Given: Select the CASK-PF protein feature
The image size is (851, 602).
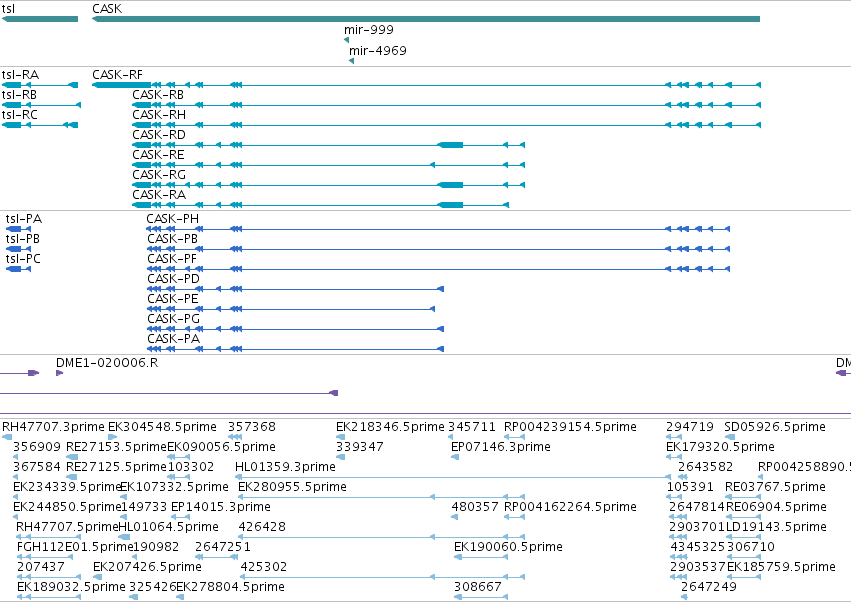Looking at the screenshot, I should click(439, 269).
